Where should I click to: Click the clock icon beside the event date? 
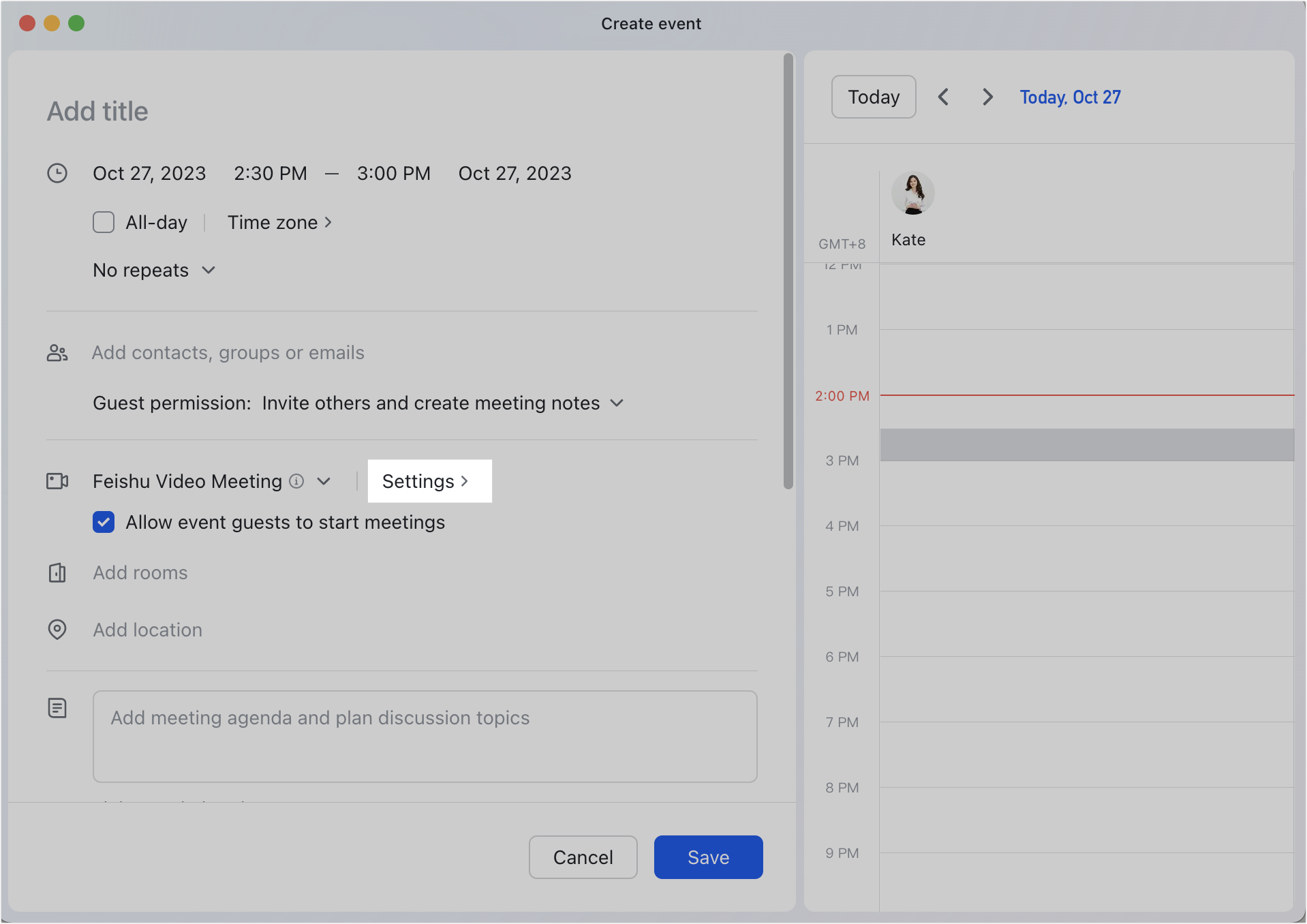[58, 173]
